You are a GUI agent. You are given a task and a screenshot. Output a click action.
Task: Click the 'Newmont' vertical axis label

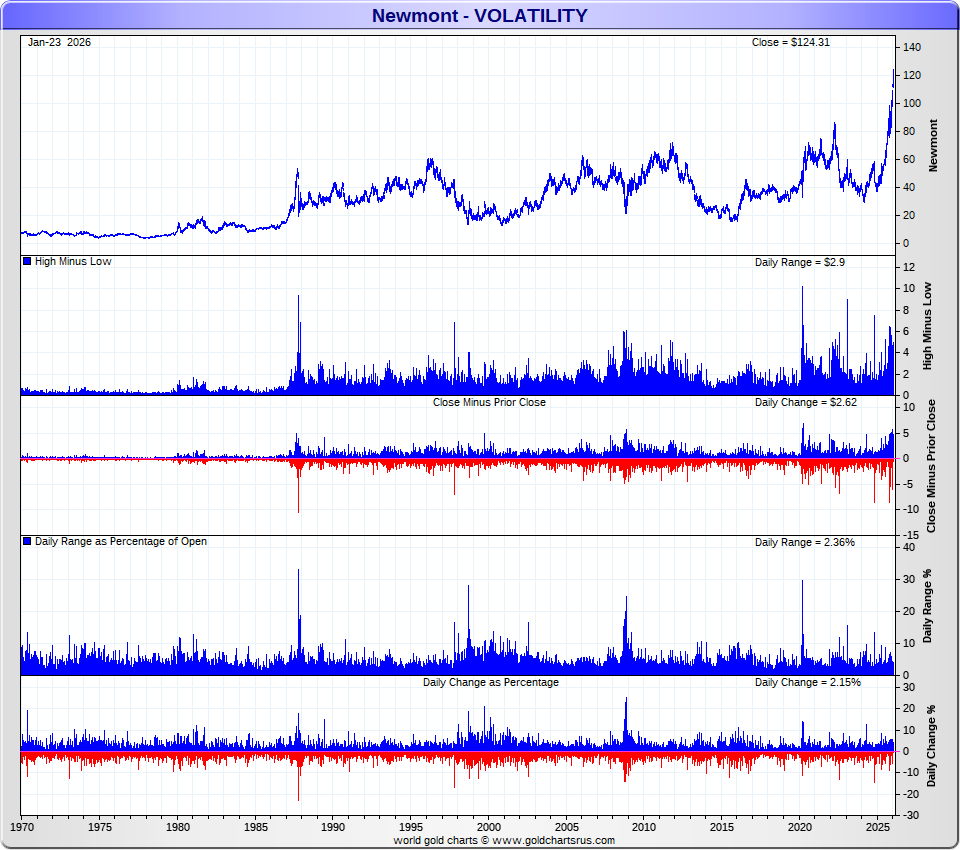(x=933, y=146)
